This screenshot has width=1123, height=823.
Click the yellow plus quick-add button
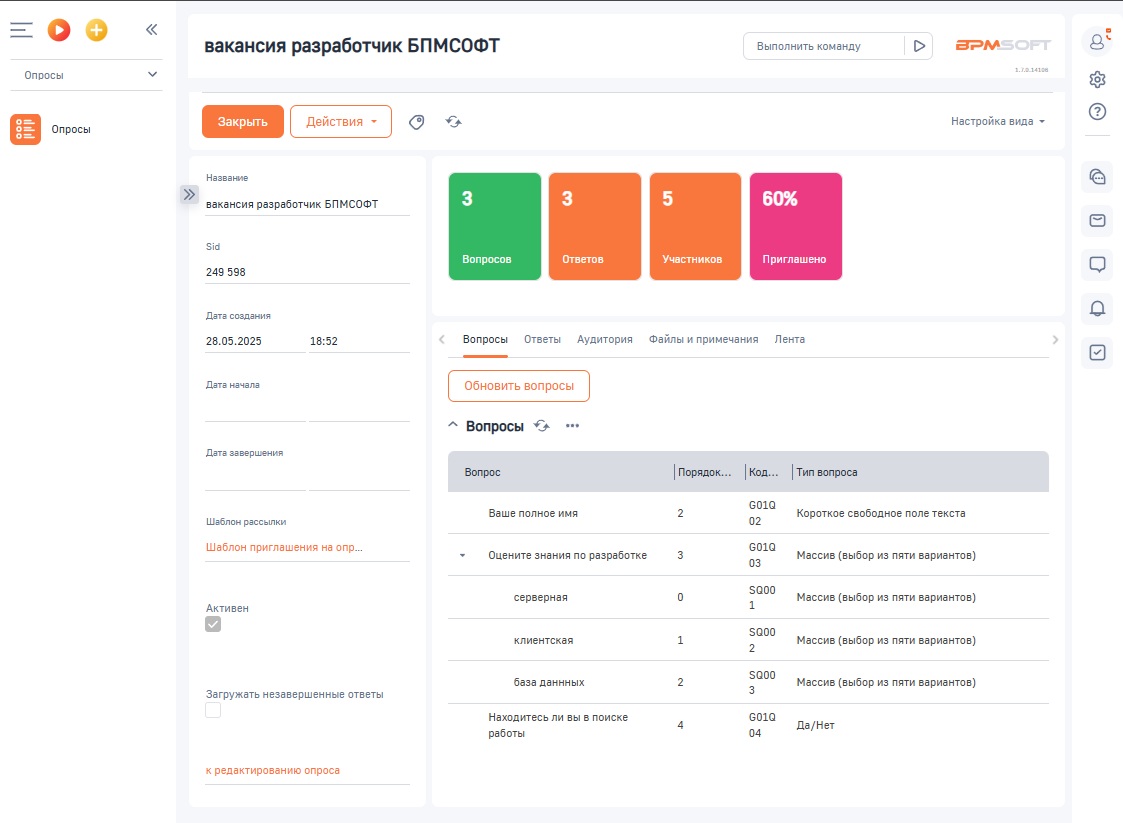(96, 30)
